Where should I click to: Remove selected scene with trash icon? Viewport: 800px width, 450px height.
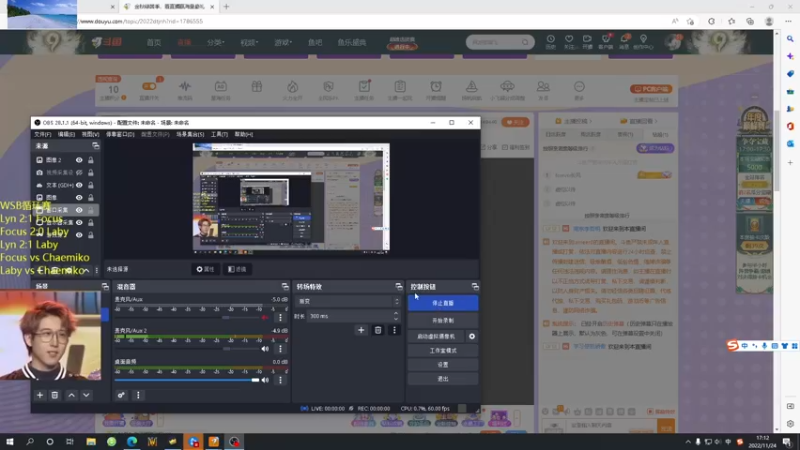pos(55,395)
